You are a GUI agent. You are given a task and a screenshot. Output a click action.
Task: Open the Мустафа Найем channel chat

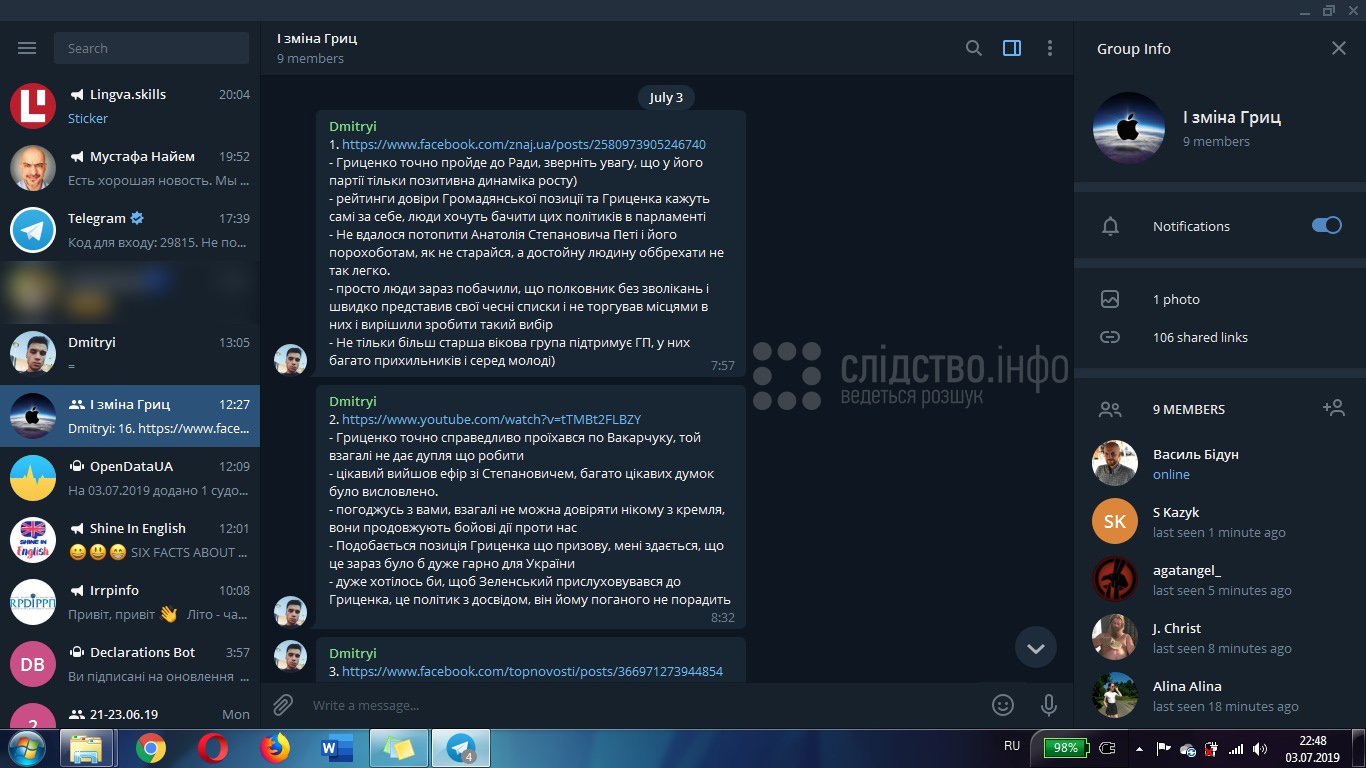pyautogui.click(x=130, y=168)
